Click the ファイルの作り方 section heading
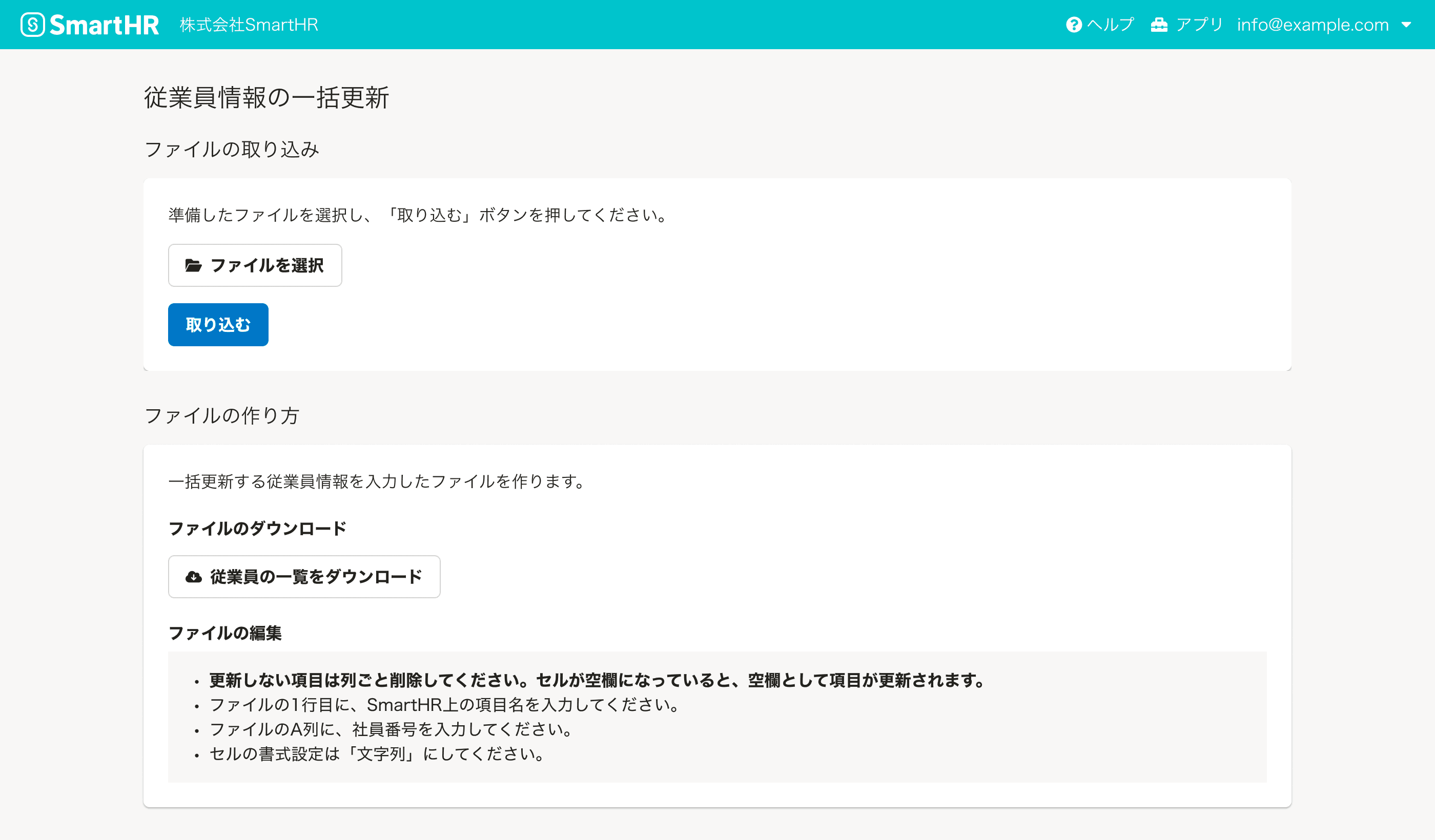Screen dimensions: 1435x840 click(221, 416)
